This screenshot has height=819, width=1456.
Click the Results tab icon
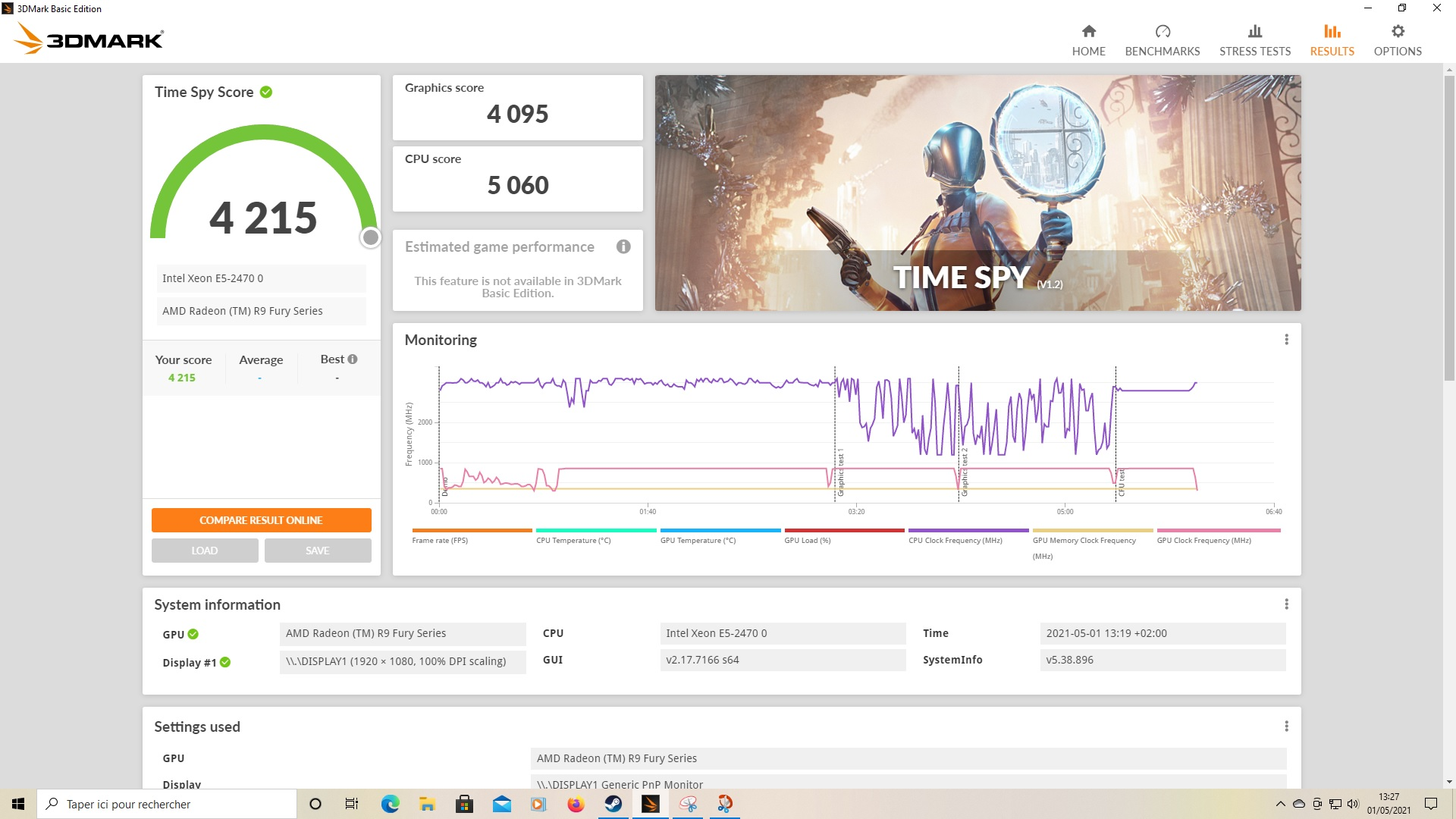(x=1332, y=32)
